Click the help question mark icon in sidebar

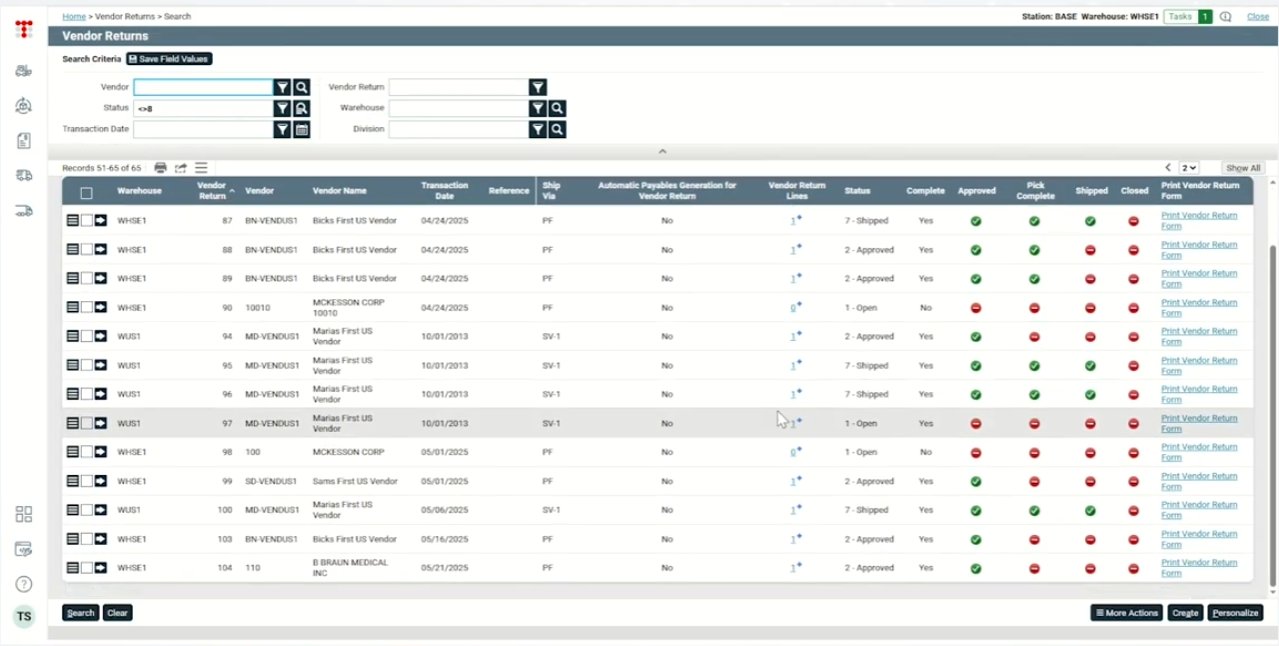coord(24,584)
